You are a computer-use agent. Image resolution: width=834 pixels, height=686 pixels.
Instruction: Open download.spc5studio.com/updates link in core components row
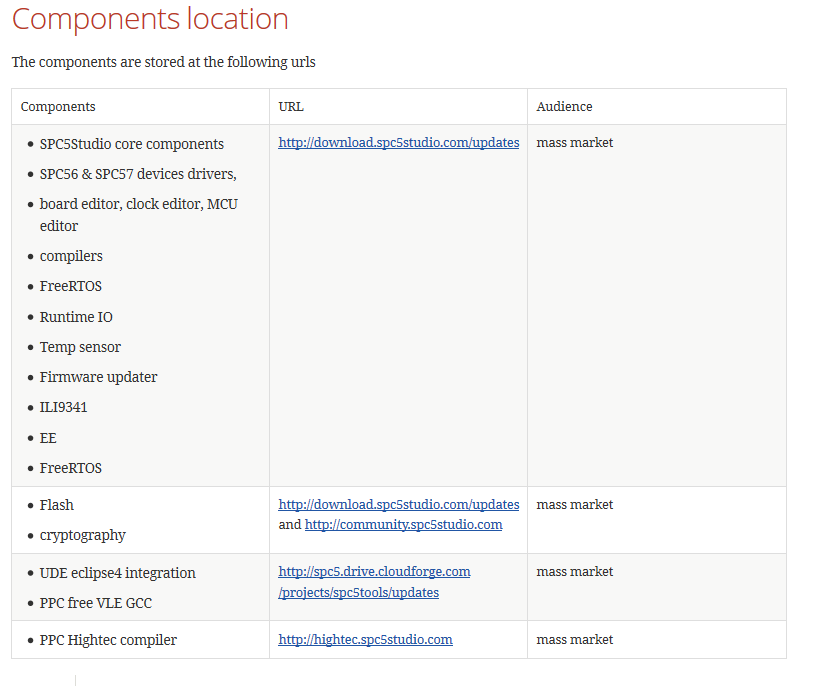click(398, 143)
